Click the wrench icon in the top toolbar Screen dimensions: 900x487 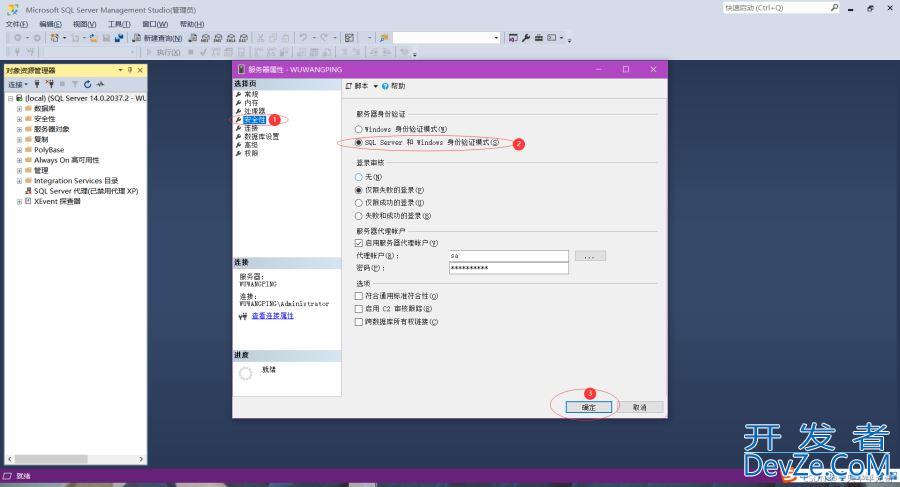click(526, 38)
